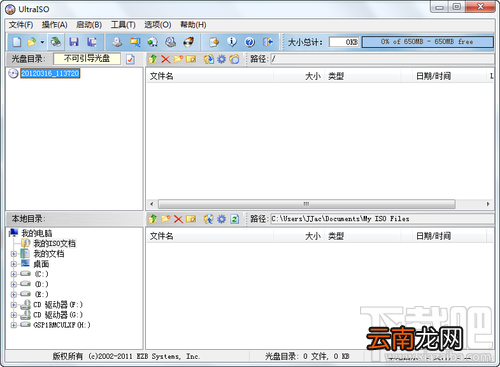The width and height of the screenshot is (500, 367).
Task: Expand the (E:) drive node
Action: (x=14, y=294)
